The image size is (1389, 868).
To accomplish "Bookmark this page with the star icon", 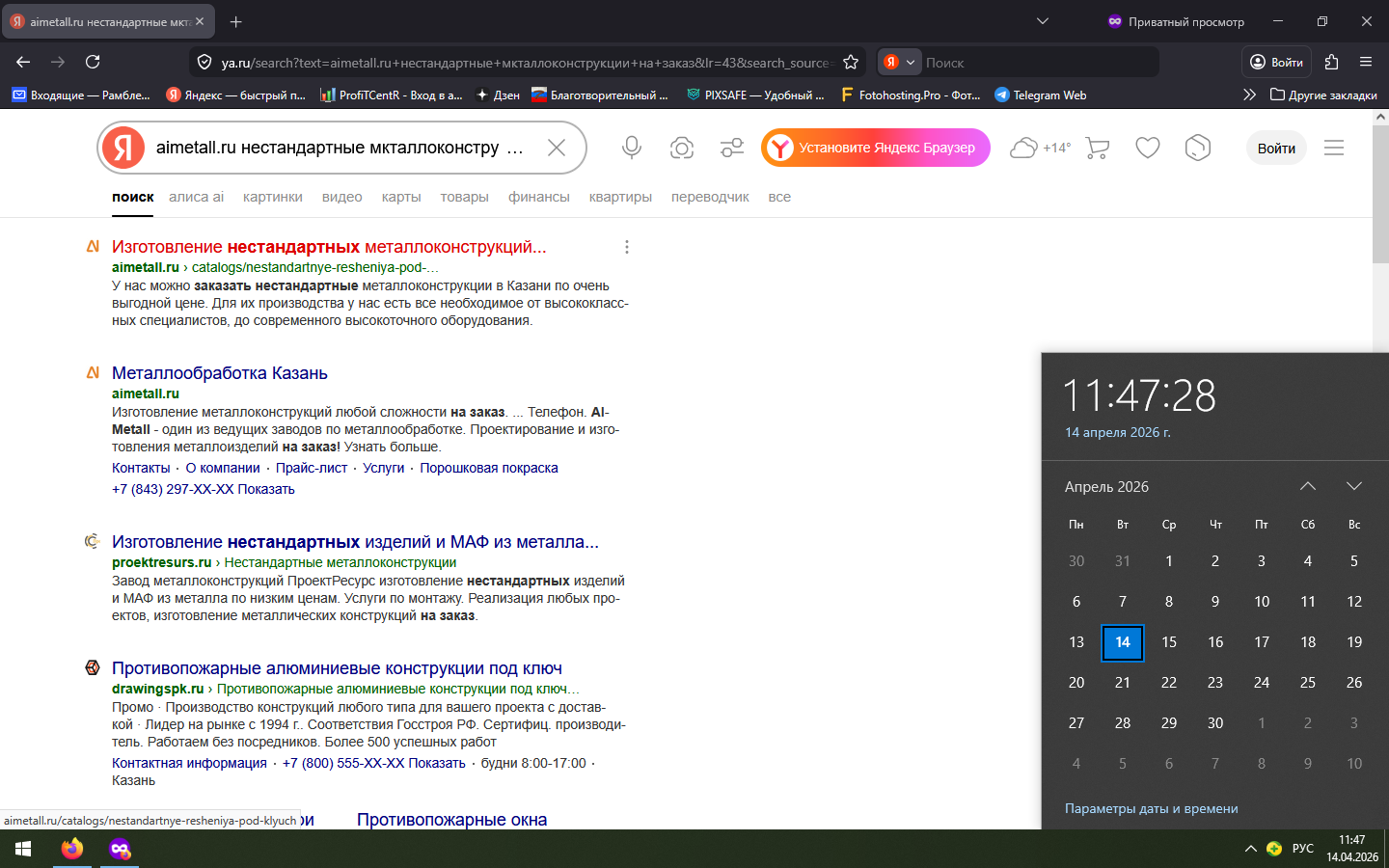I will (851, 63).
